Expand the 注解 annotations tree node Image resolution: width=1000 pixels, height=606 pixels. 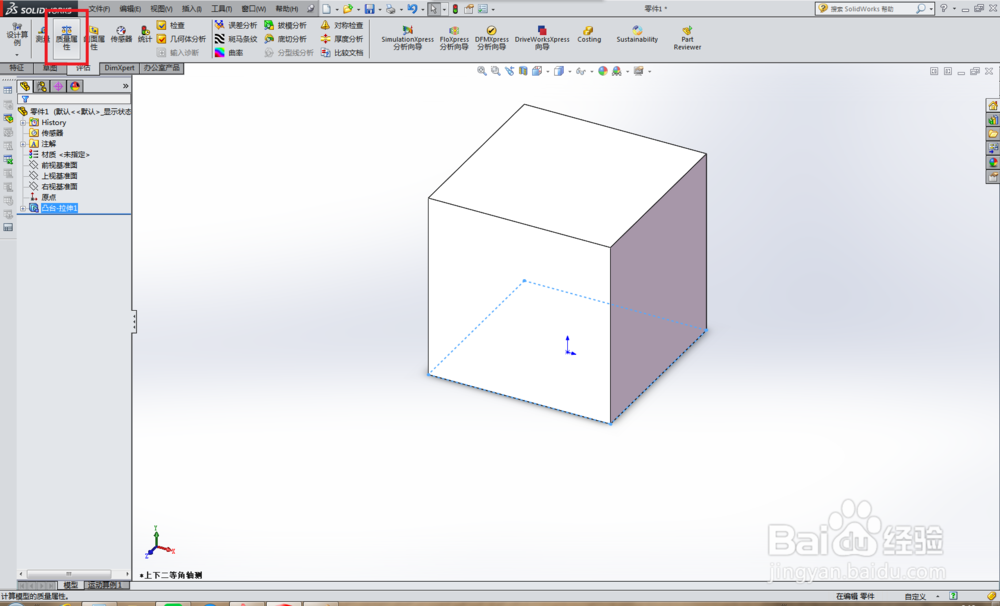(23, 144)
